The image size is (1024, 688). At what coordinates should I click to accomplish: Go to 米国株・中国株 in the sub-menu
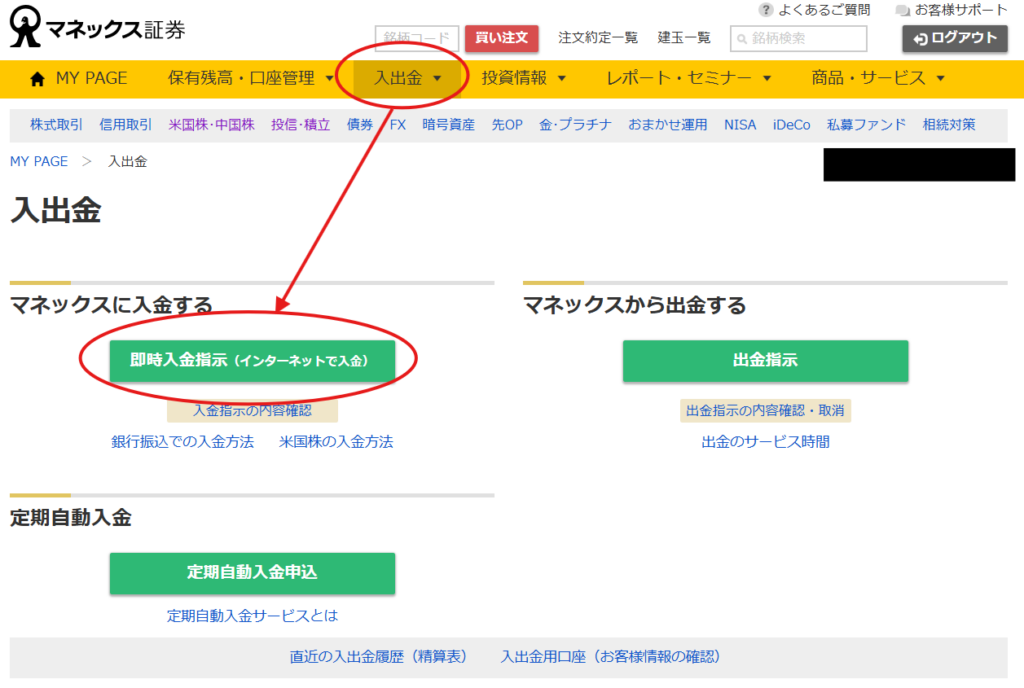211,125
